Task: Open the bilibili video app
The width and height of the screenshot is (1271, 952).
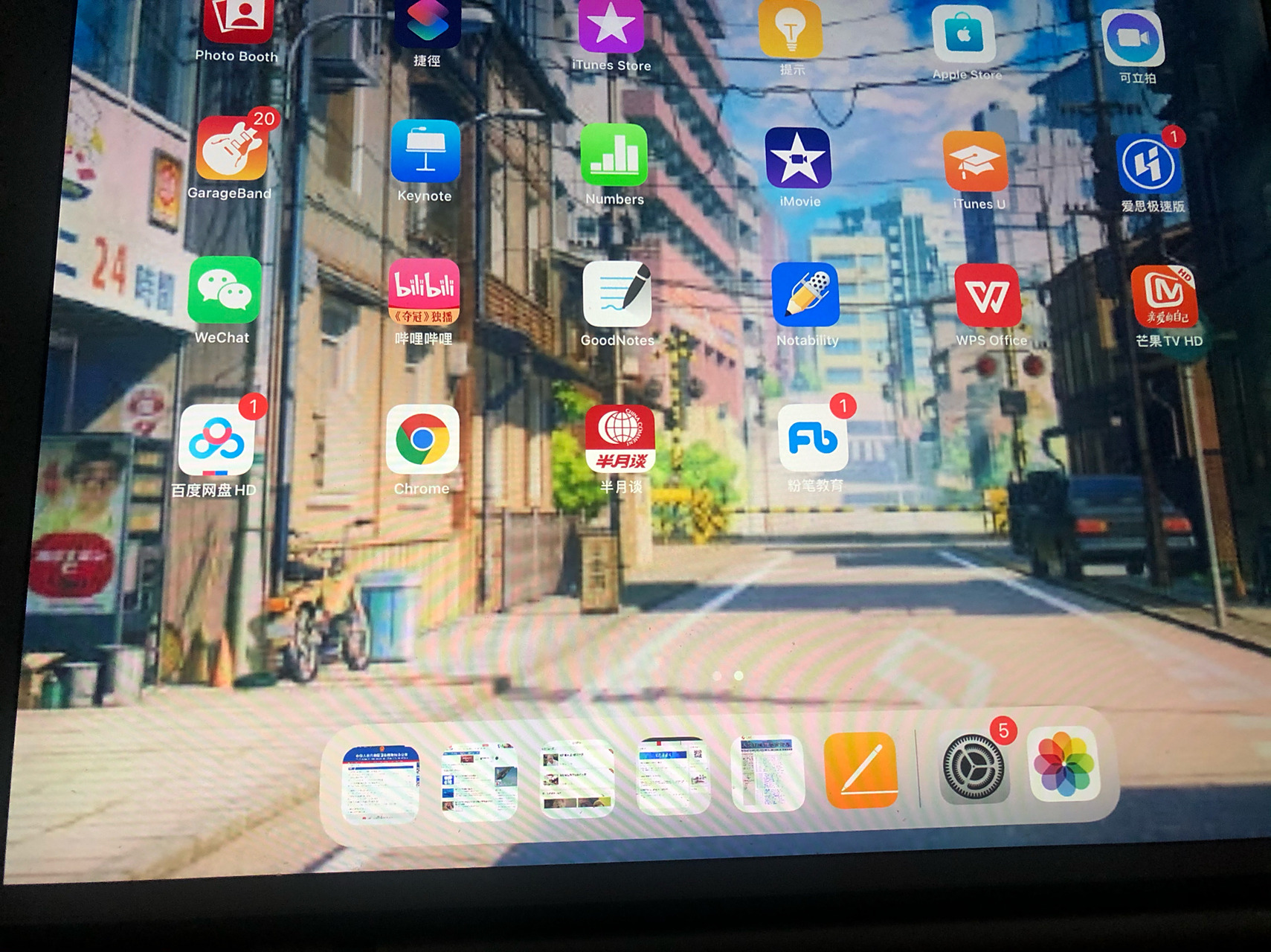Action: 424,294
